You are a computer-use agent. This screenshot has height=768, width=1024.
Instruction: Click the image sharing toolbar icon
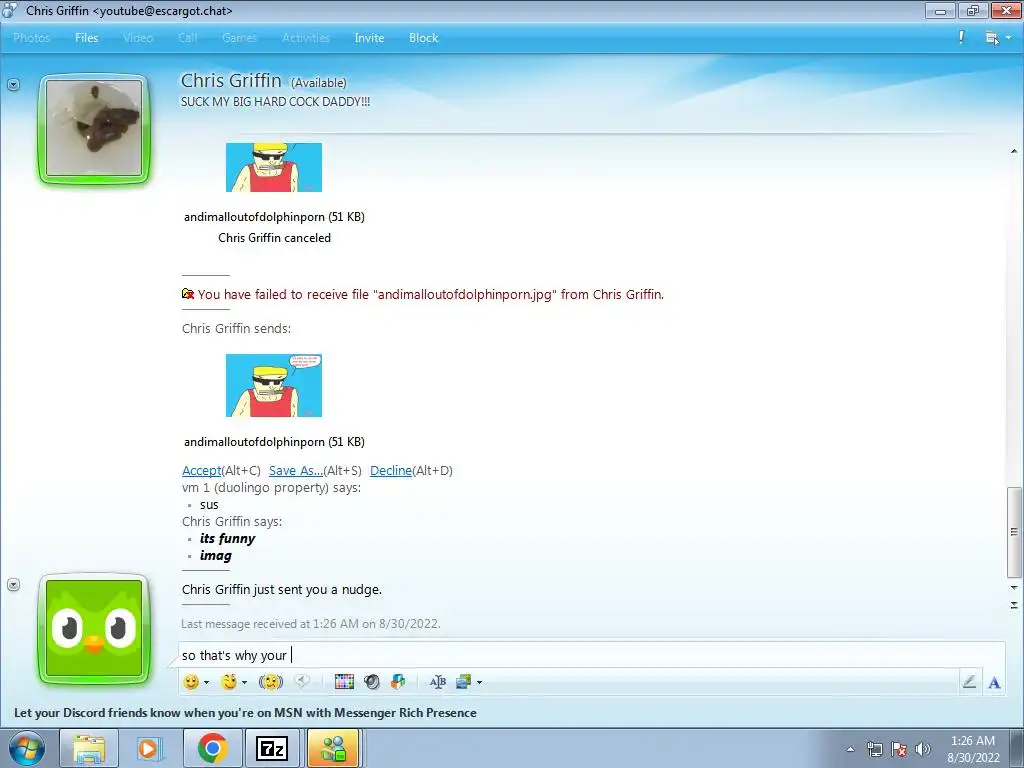coord(463,682)
